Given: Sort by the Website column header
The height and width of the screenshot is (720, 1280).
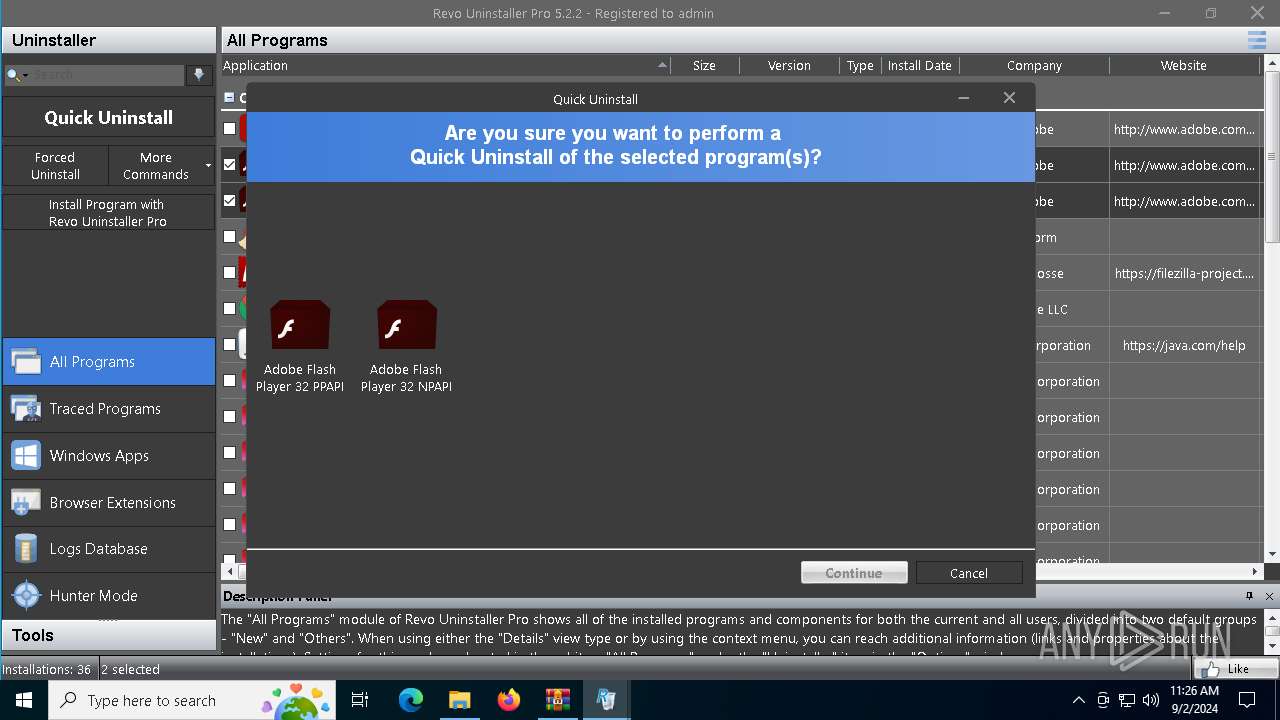Looking at the screenshot, I should [x=1184, y=65].
